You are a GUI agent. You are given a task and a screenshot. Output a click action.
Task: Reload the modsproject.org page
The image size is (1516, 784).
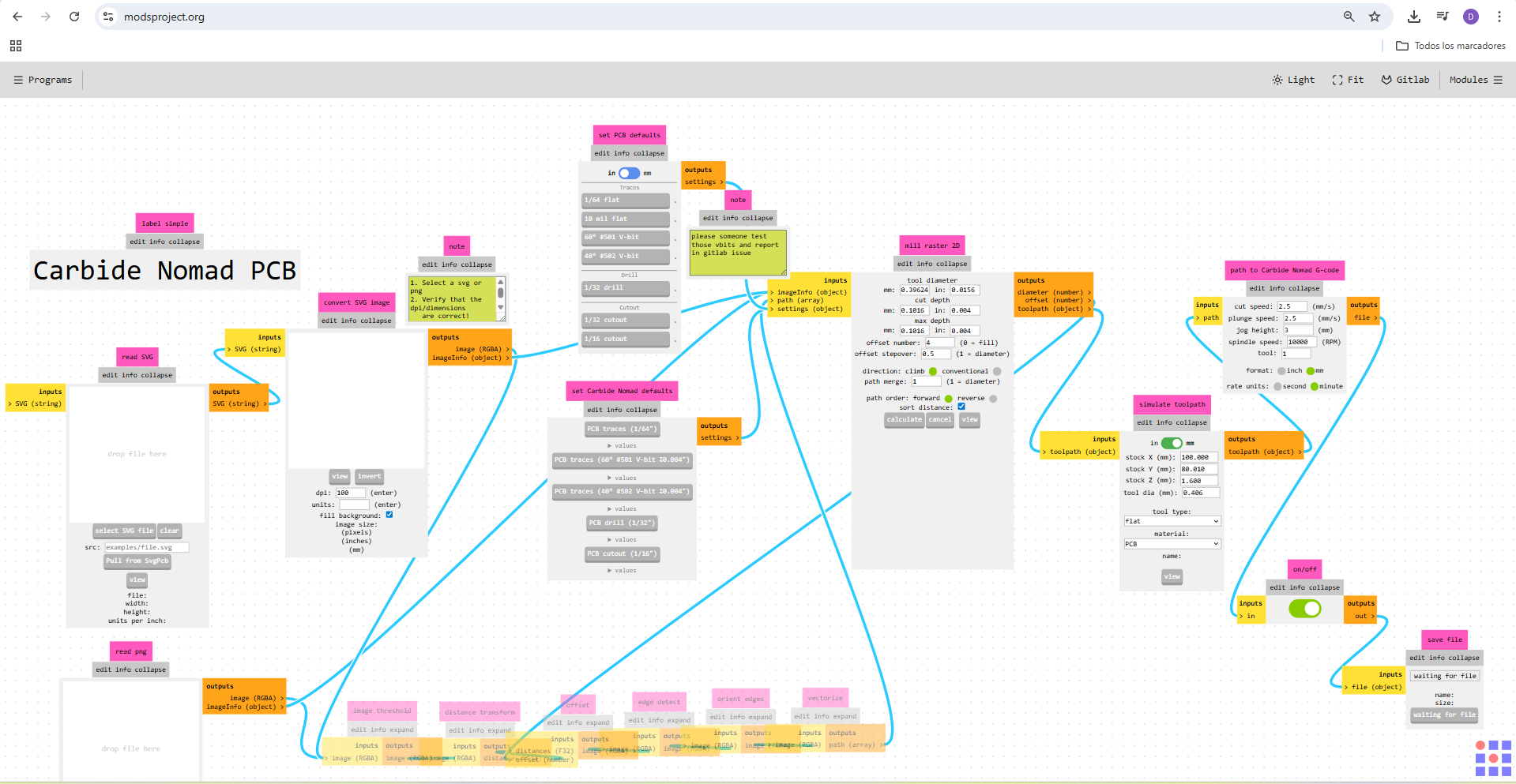click(74, 17)
